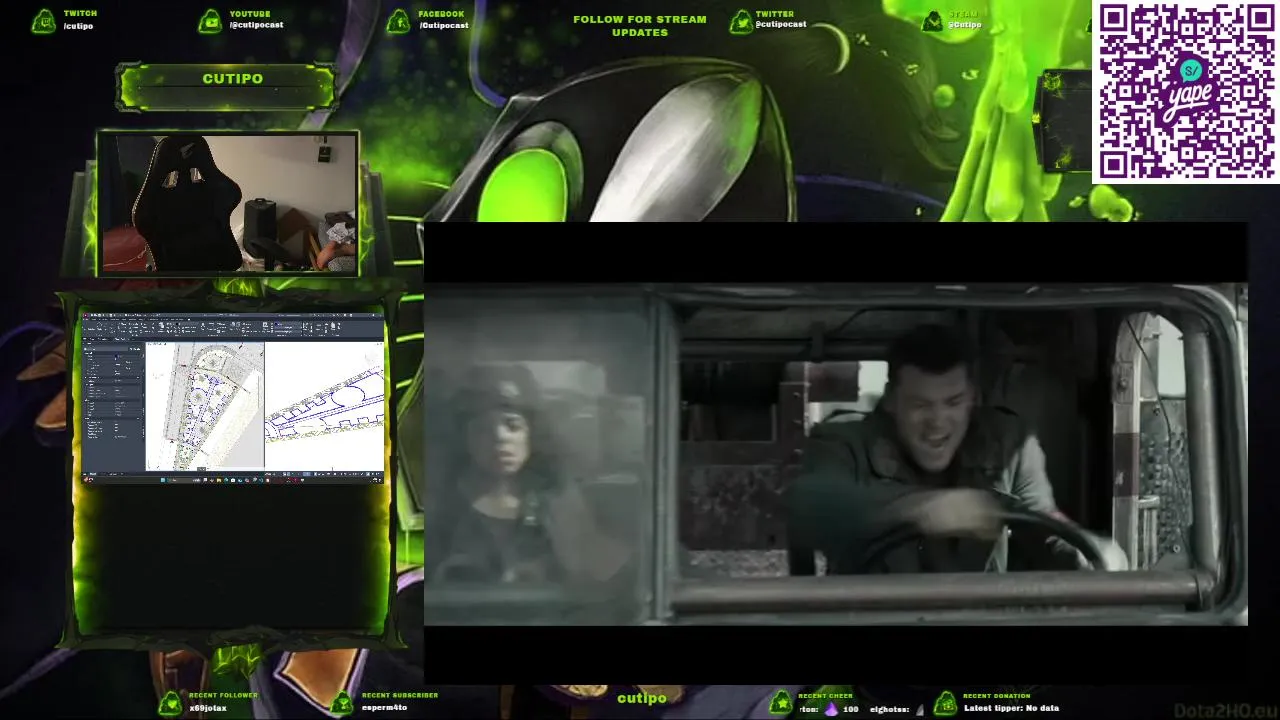
Task: Click the Twitch icon in the top bar
Action: click(44, 21)
